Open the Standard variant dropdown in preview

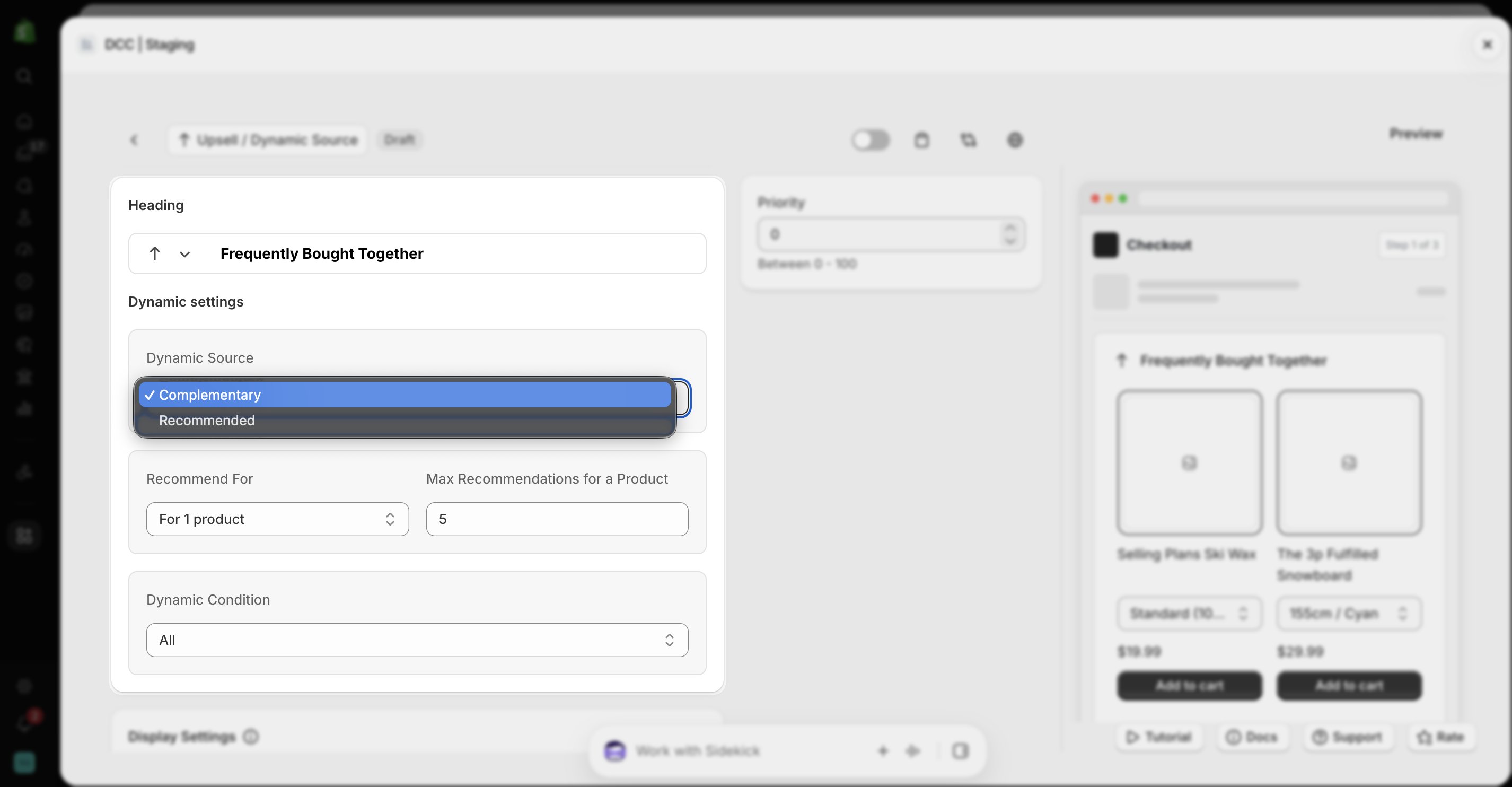(x=1189, y=614)
